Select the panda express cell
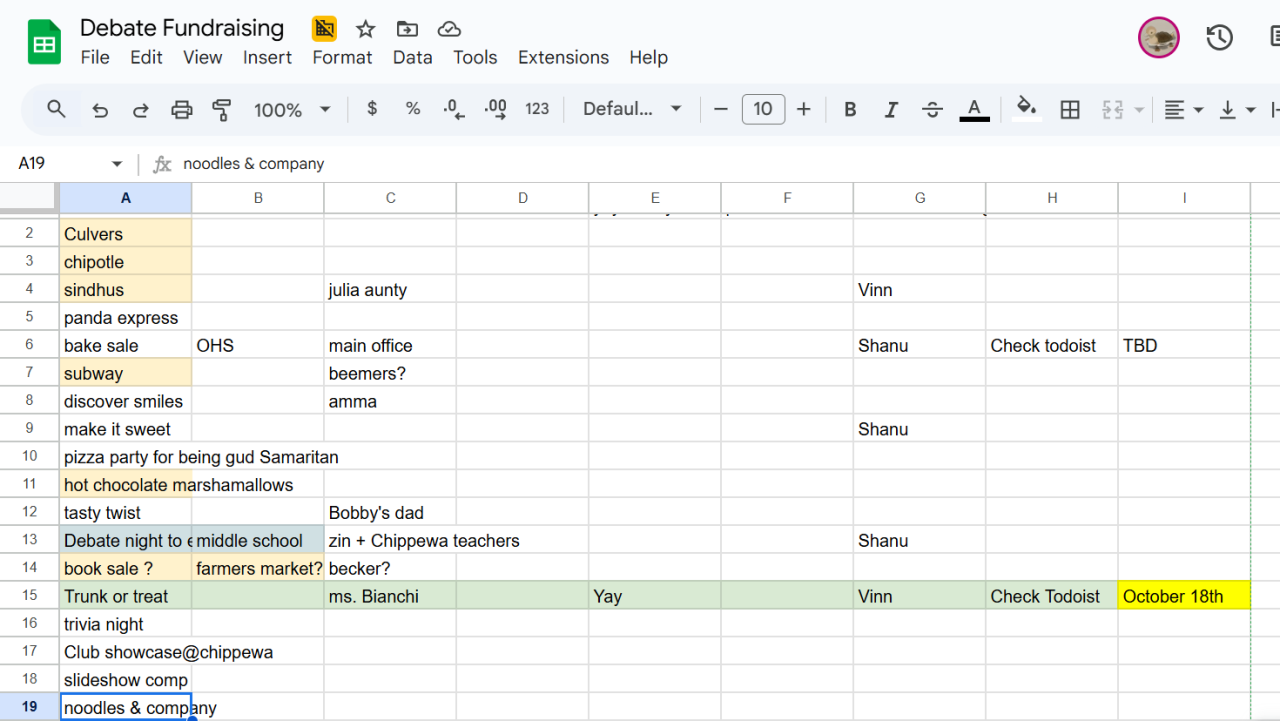The image size is (1280, 721). pos(126,317)
